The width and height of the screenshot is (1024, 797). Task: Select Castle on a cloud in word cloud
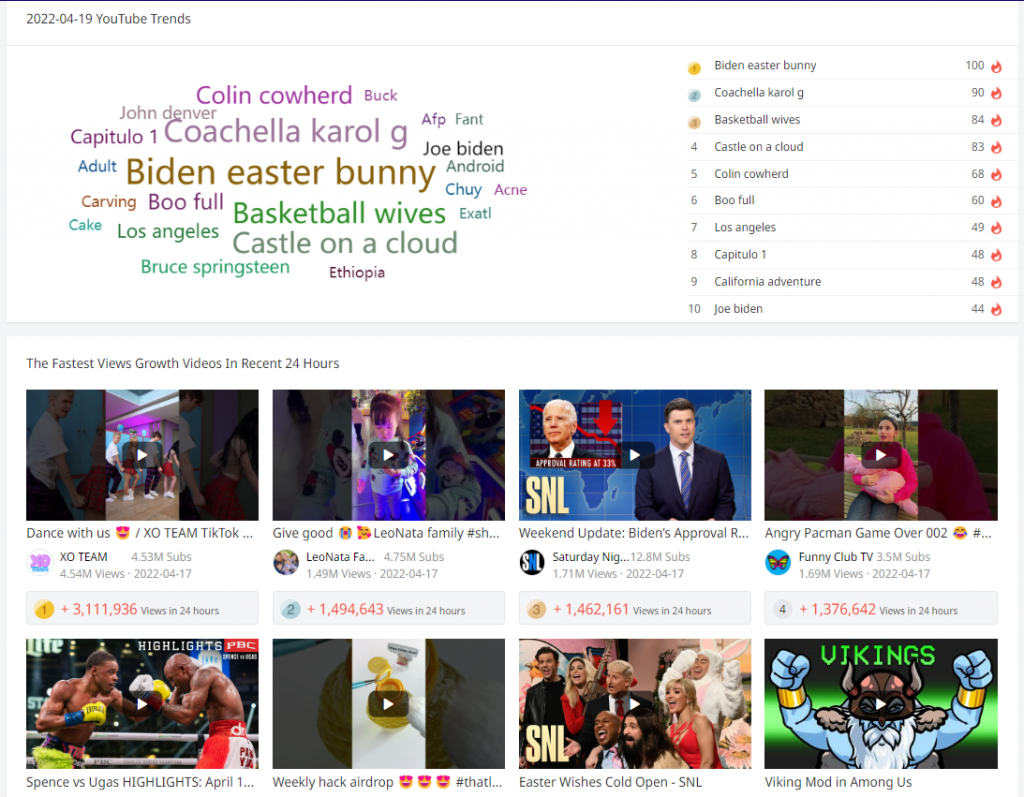point(345,243)
